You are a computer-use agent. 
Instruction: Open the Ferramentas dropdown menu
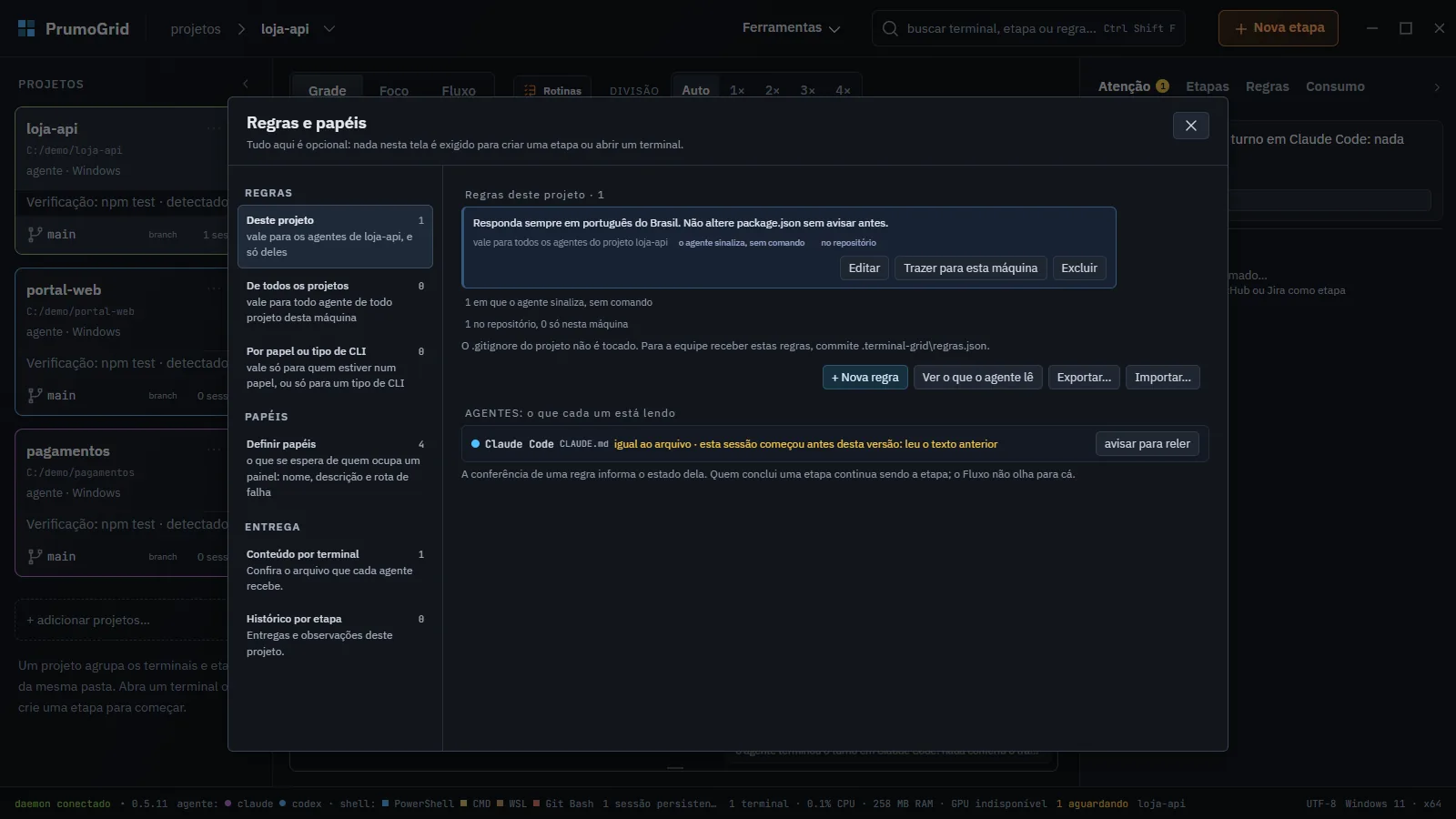(x=791, y=28)
